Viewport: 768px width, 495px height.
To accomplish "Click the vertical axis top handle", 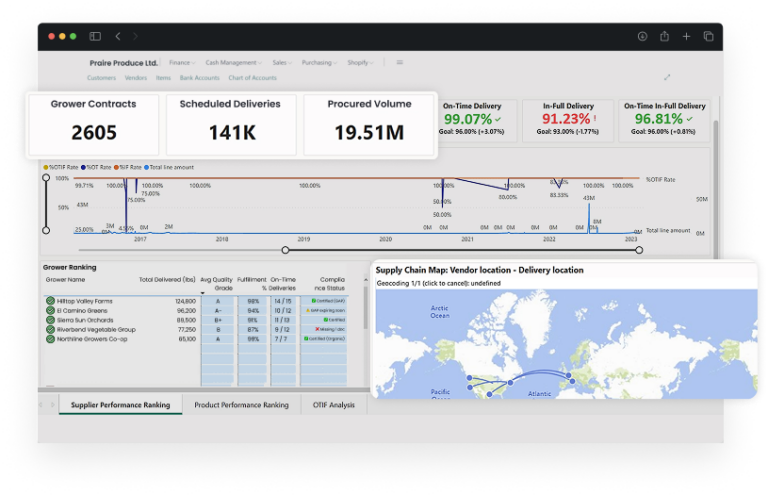I will point(46,178).
